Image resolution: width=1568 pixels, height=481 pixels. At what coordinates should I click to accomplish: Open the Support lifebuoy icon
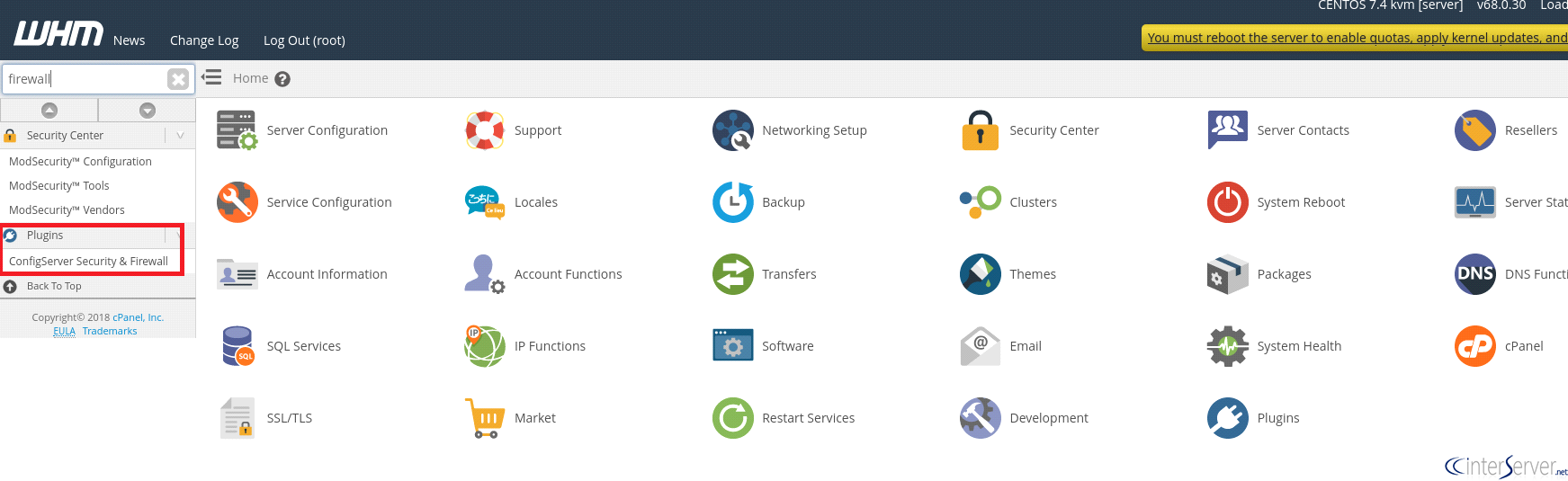pyautogui.click(x=485, y=130)
